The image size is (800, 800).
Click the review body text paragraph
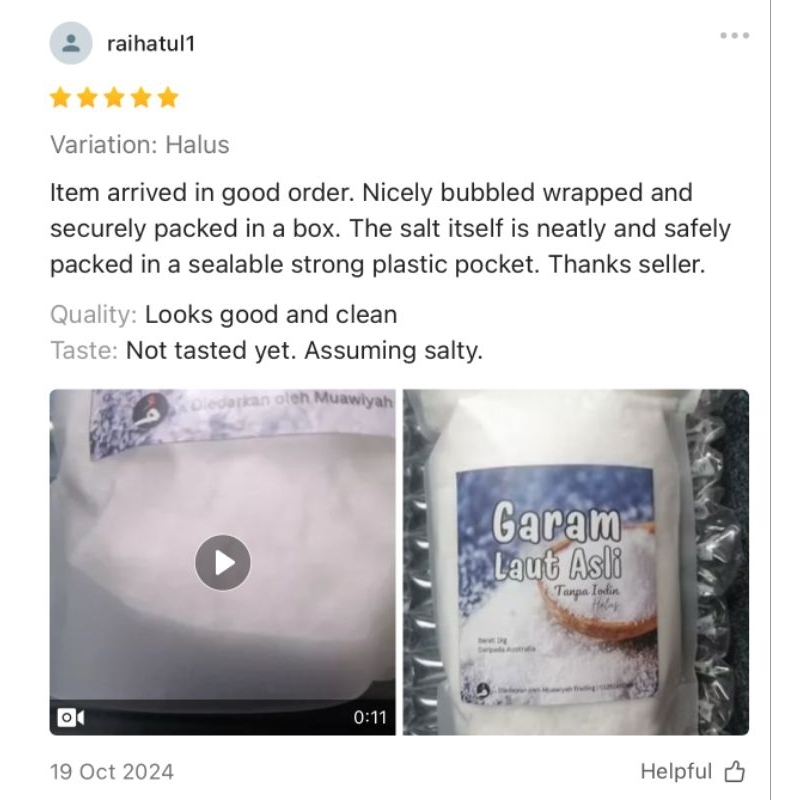(x=390, y=229)
